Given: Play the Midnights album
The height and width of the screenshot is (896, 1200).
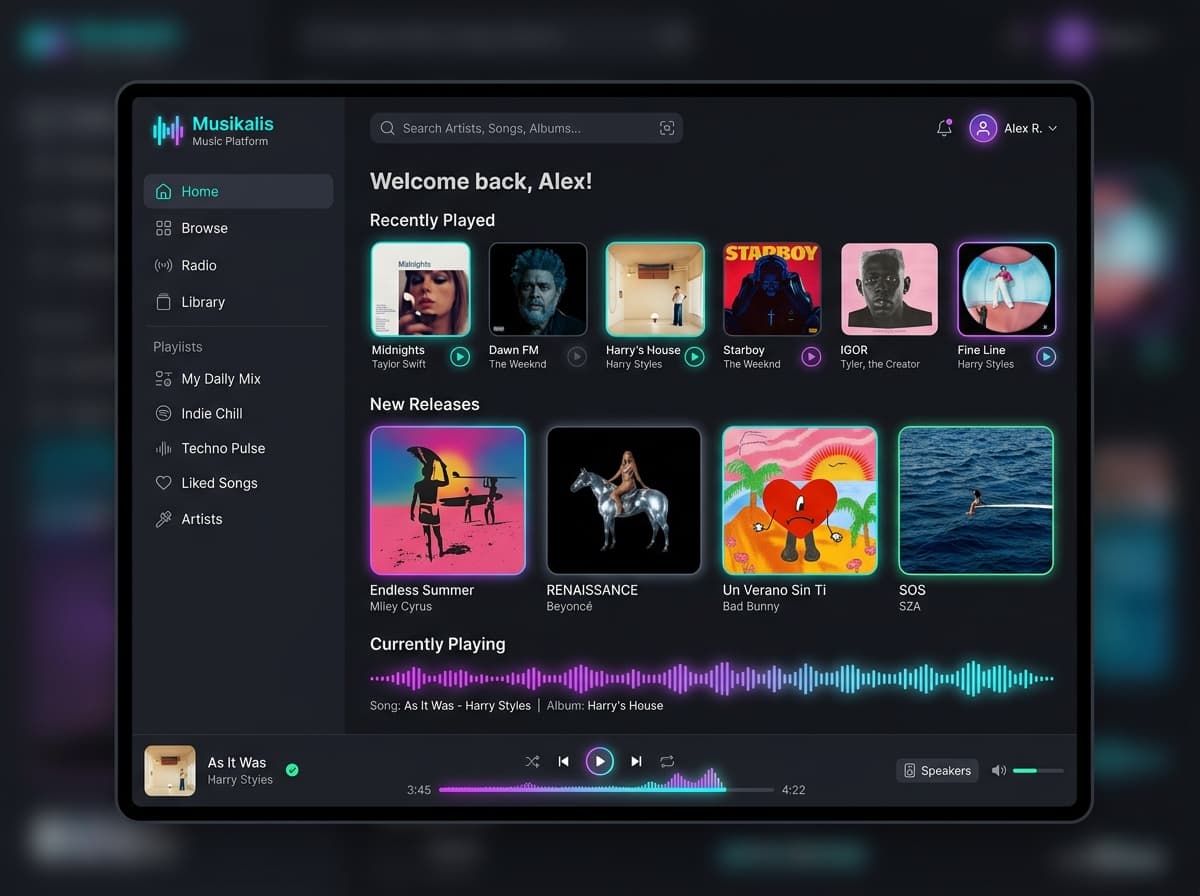Looking at the screenshot, I should point(460,356).
